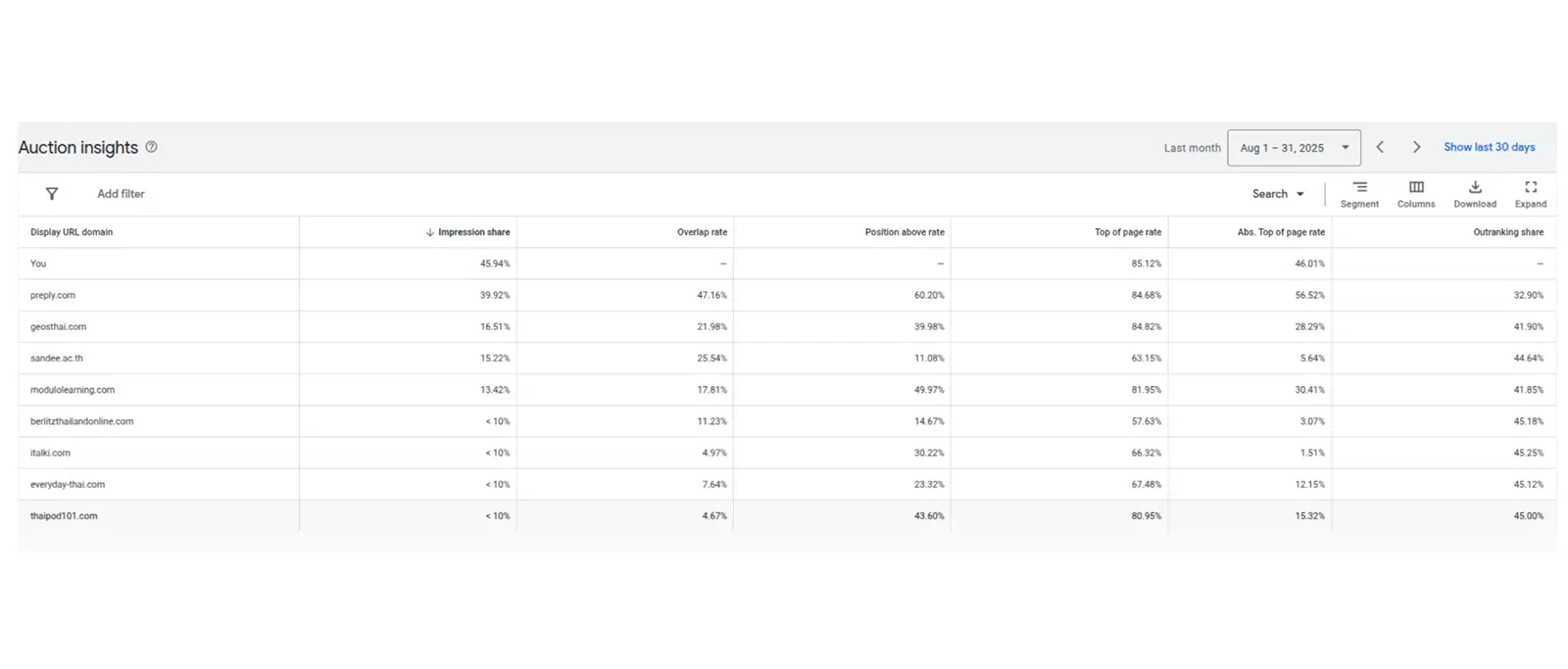Open the Aug 1 – 31, 2025 date picker
The image size is (1568, 669).
pos(1294,148)
